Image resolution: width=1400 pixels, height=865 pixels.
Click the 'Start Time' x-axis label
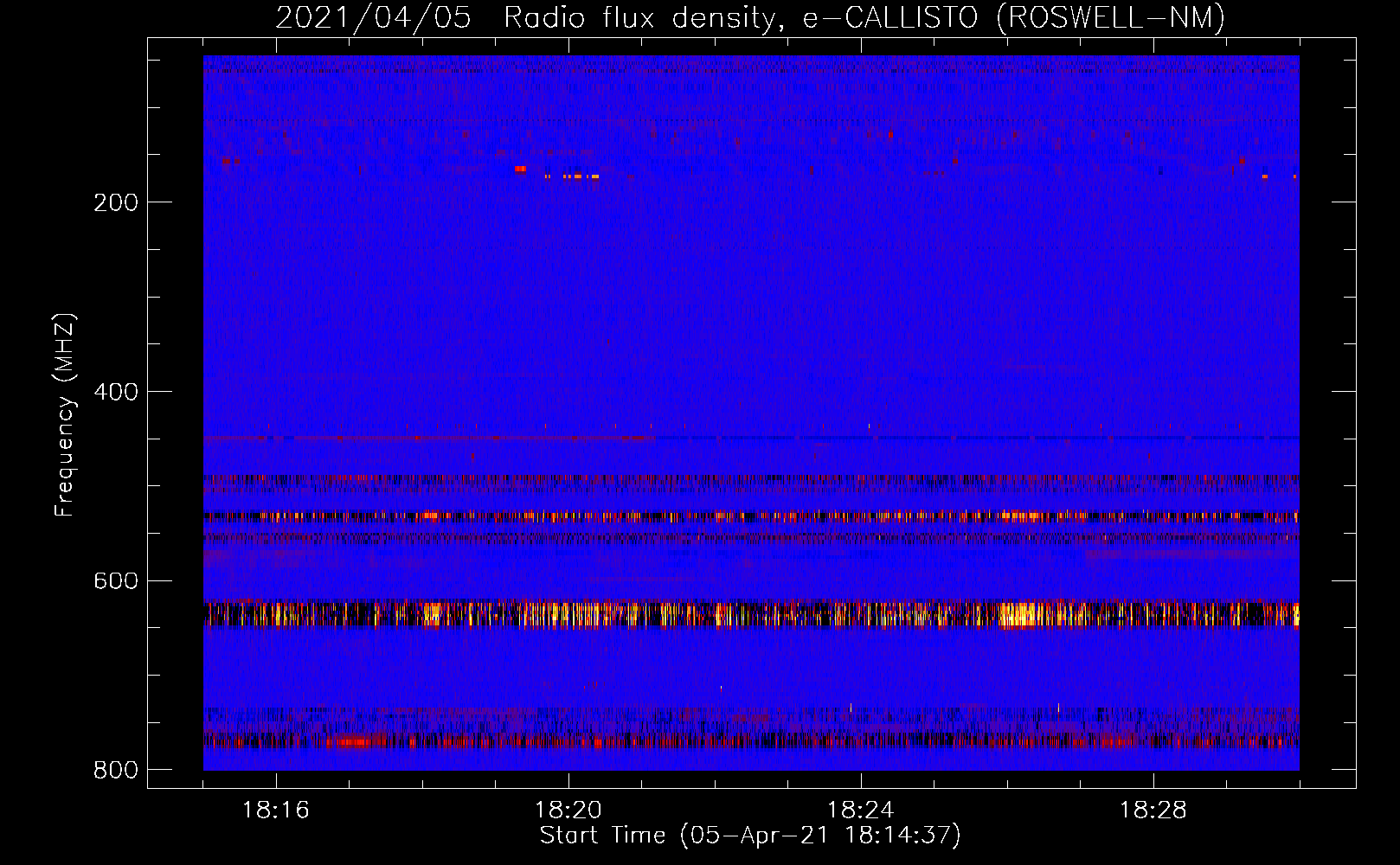click(x=750, y=836)
